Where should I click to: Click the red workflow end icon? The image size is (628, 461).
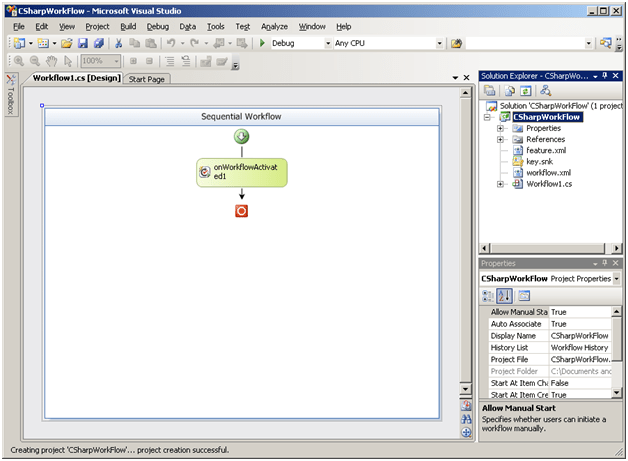click(x=241, y=211)
